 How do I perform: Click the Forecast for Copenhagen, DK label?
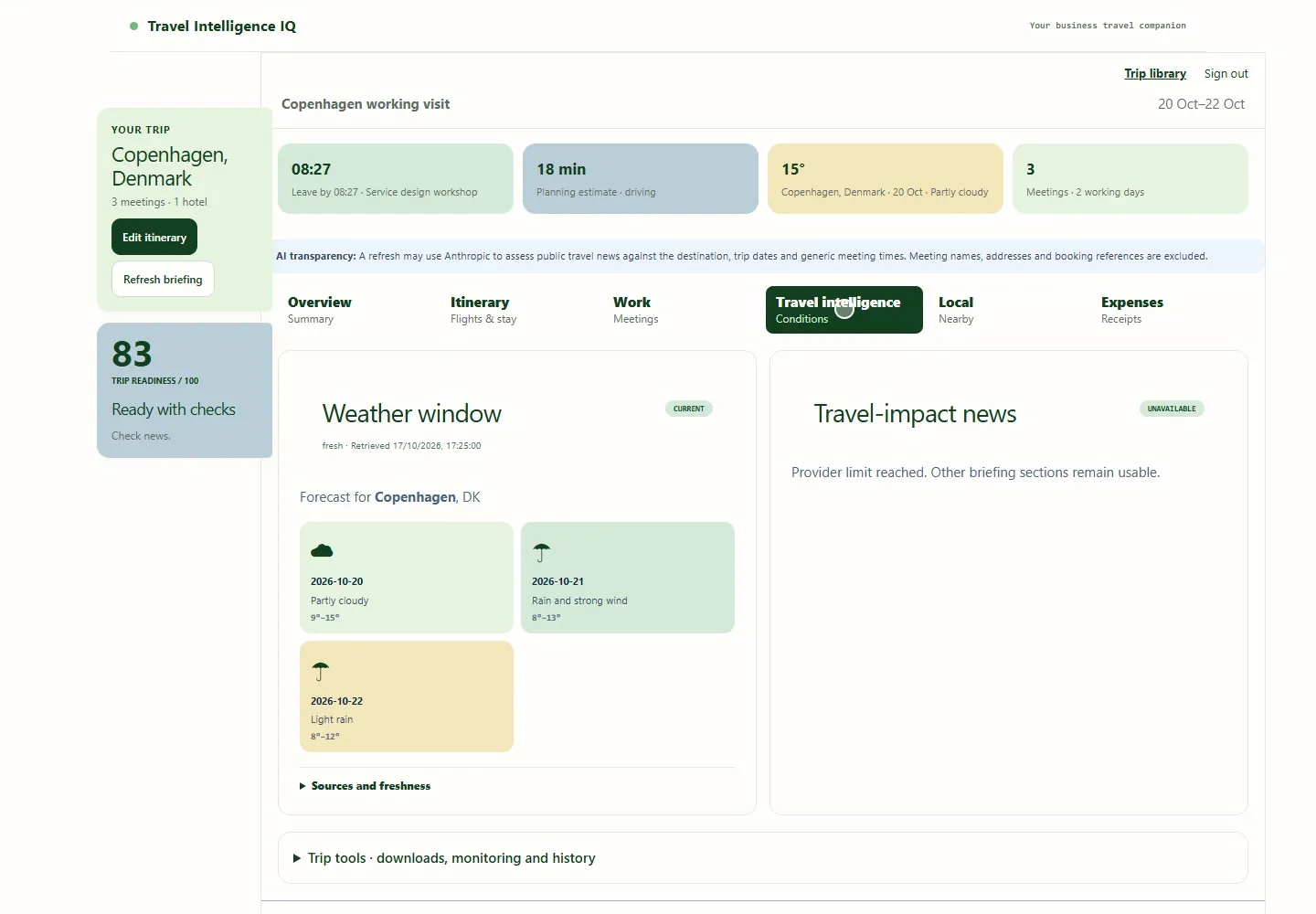click(390, 497)
